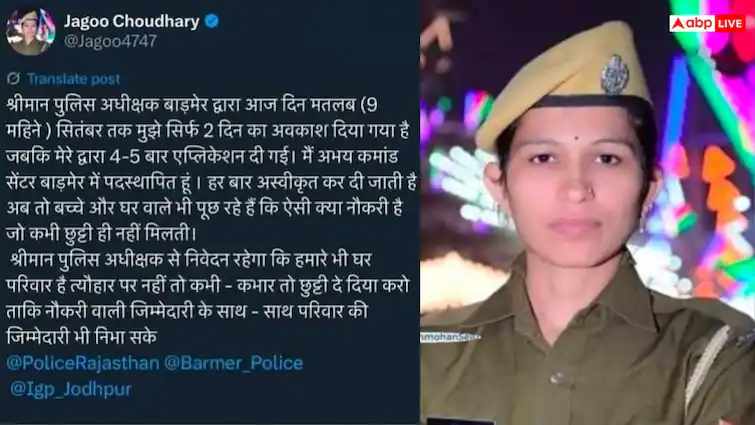The image size is (755, 425).
Task: Click the blue verified badge
Action: [212, 21]
